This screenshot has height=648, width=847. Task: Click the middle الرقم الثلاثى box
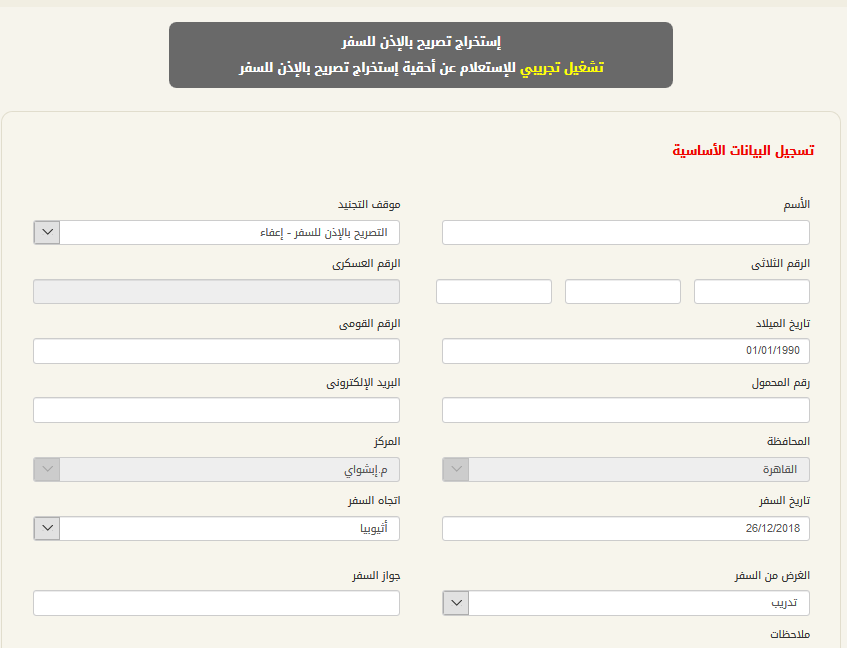[x=623, y=292]
